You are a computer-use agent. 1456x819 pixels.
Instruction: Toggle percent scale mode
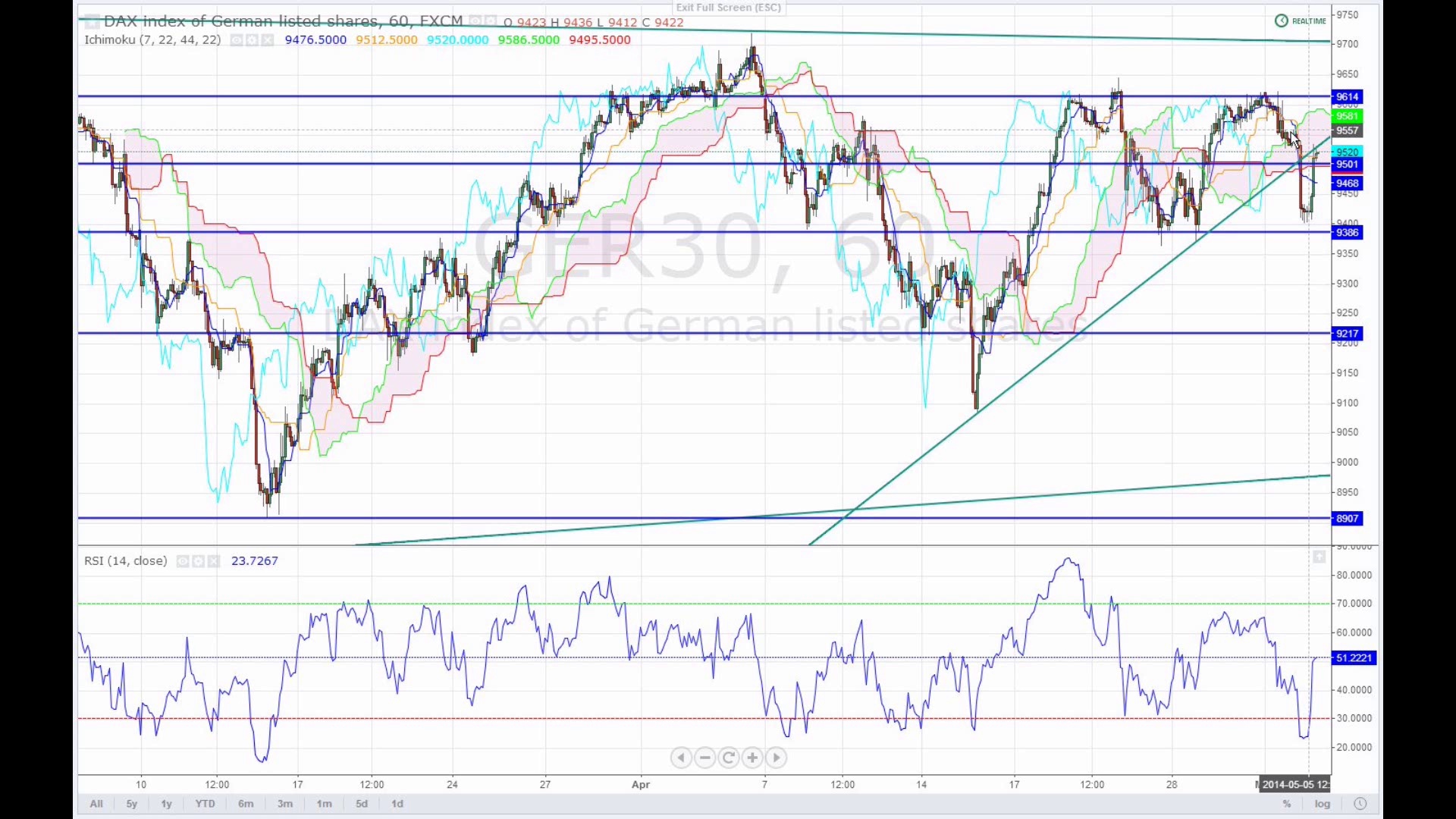point(1287,804)
